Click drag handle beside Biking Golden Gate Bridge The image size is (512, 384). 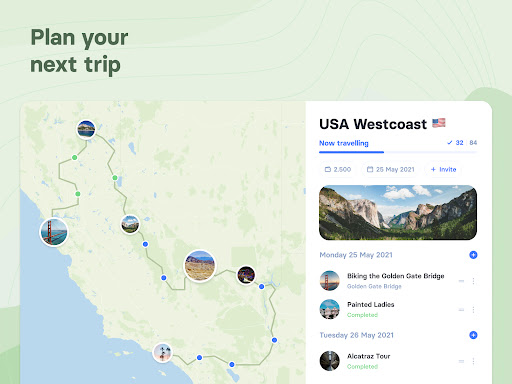tap(461, 281)
